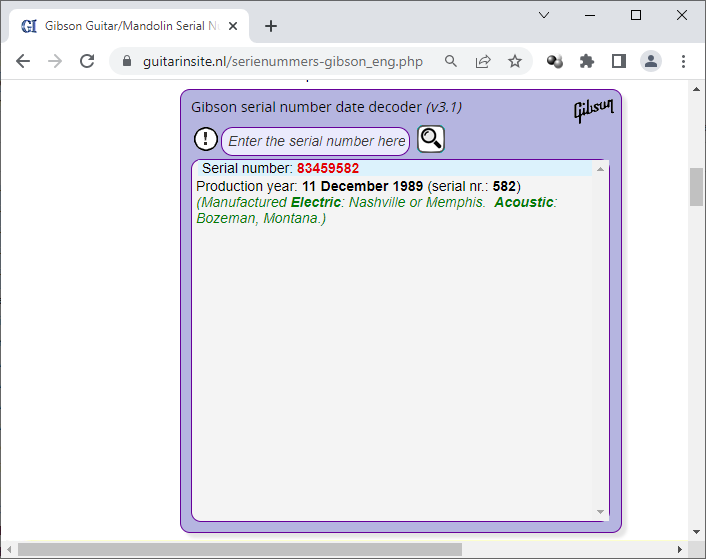This screenshot has width=706, height=559.
Task: Open the zoom search icon in address bar
Action: click(x=451, y=61)
